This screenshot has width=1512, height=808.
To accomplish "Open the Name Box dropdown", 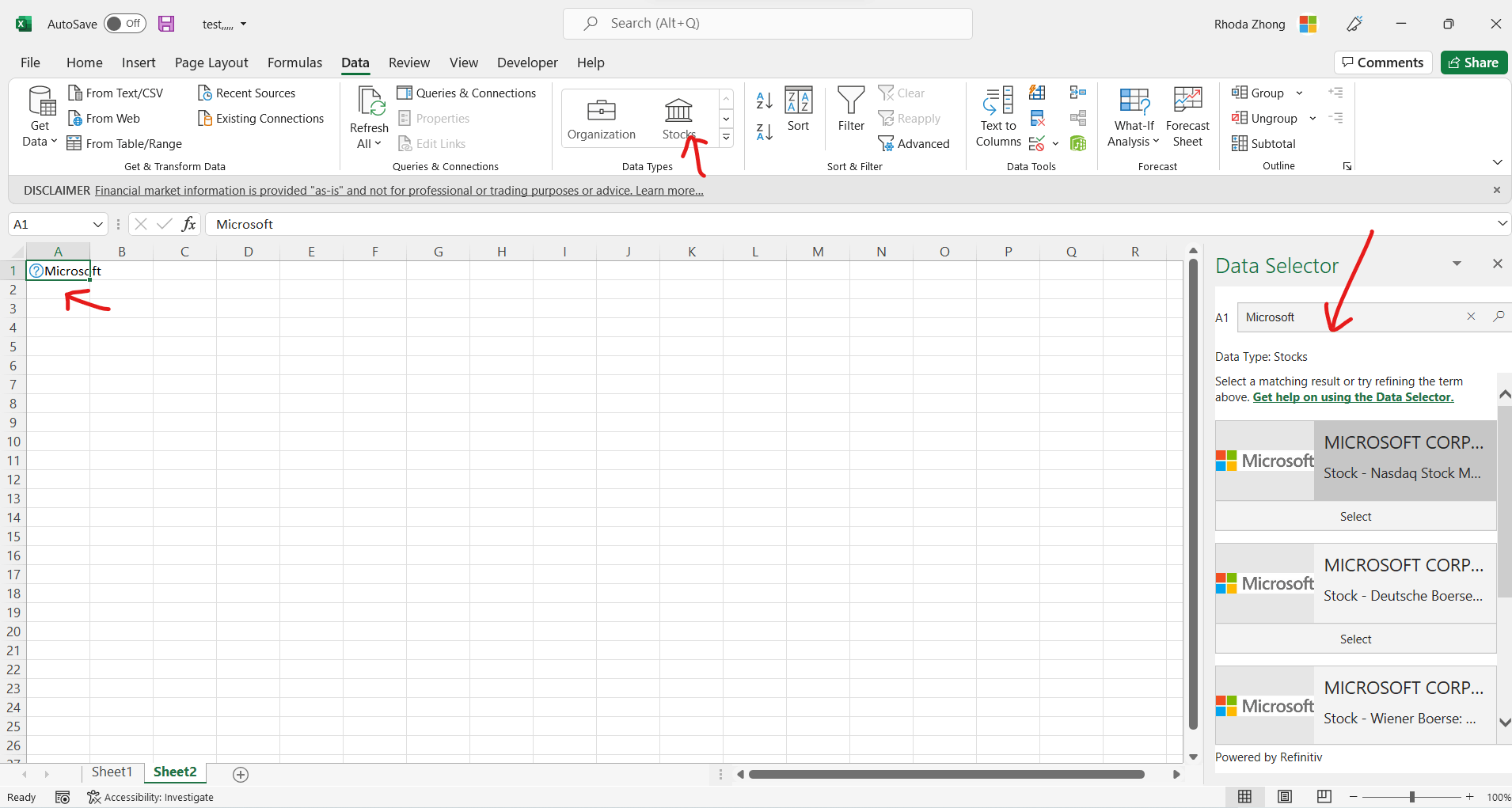I will (x=98, y=225).
